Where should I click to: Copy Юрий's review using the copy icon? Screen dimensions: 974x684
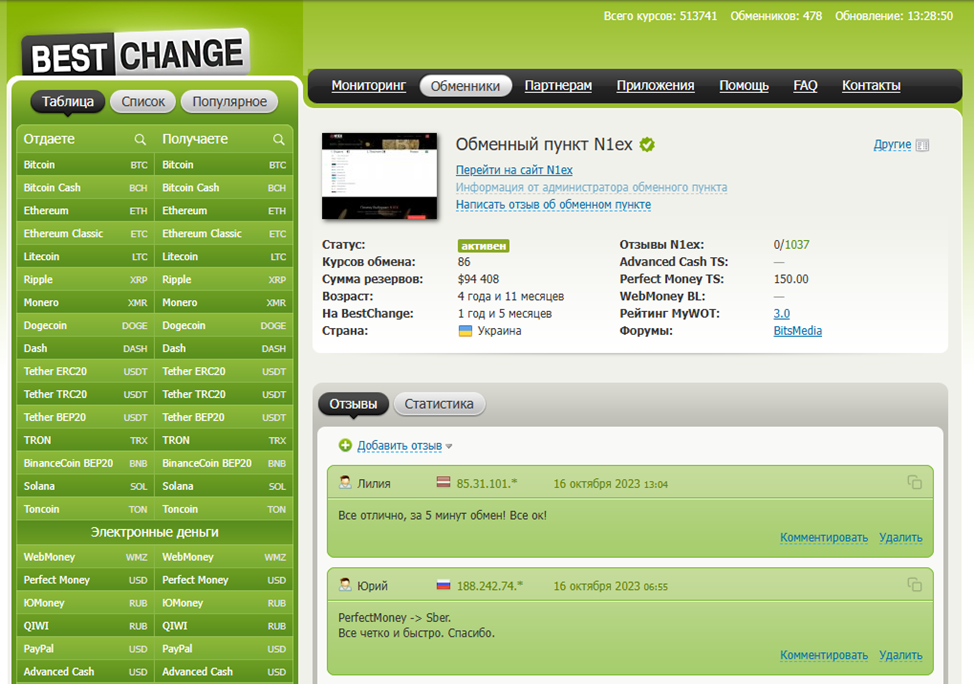coord(914,585)
